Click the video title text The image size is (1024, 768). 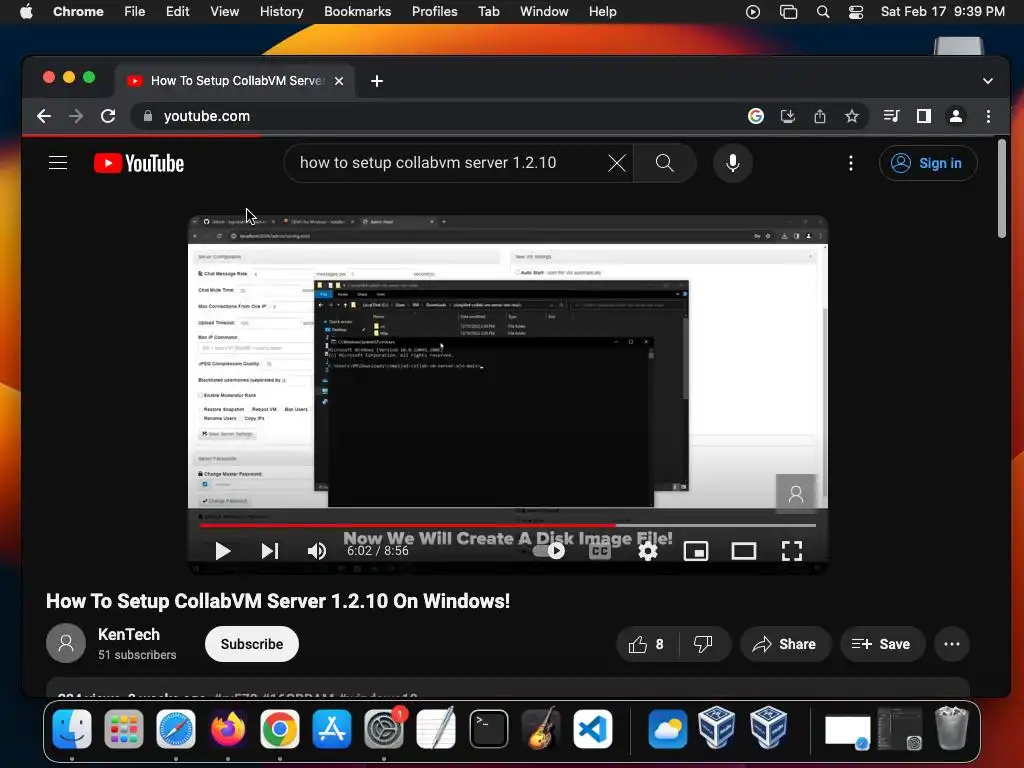click(x=278, y=601)
